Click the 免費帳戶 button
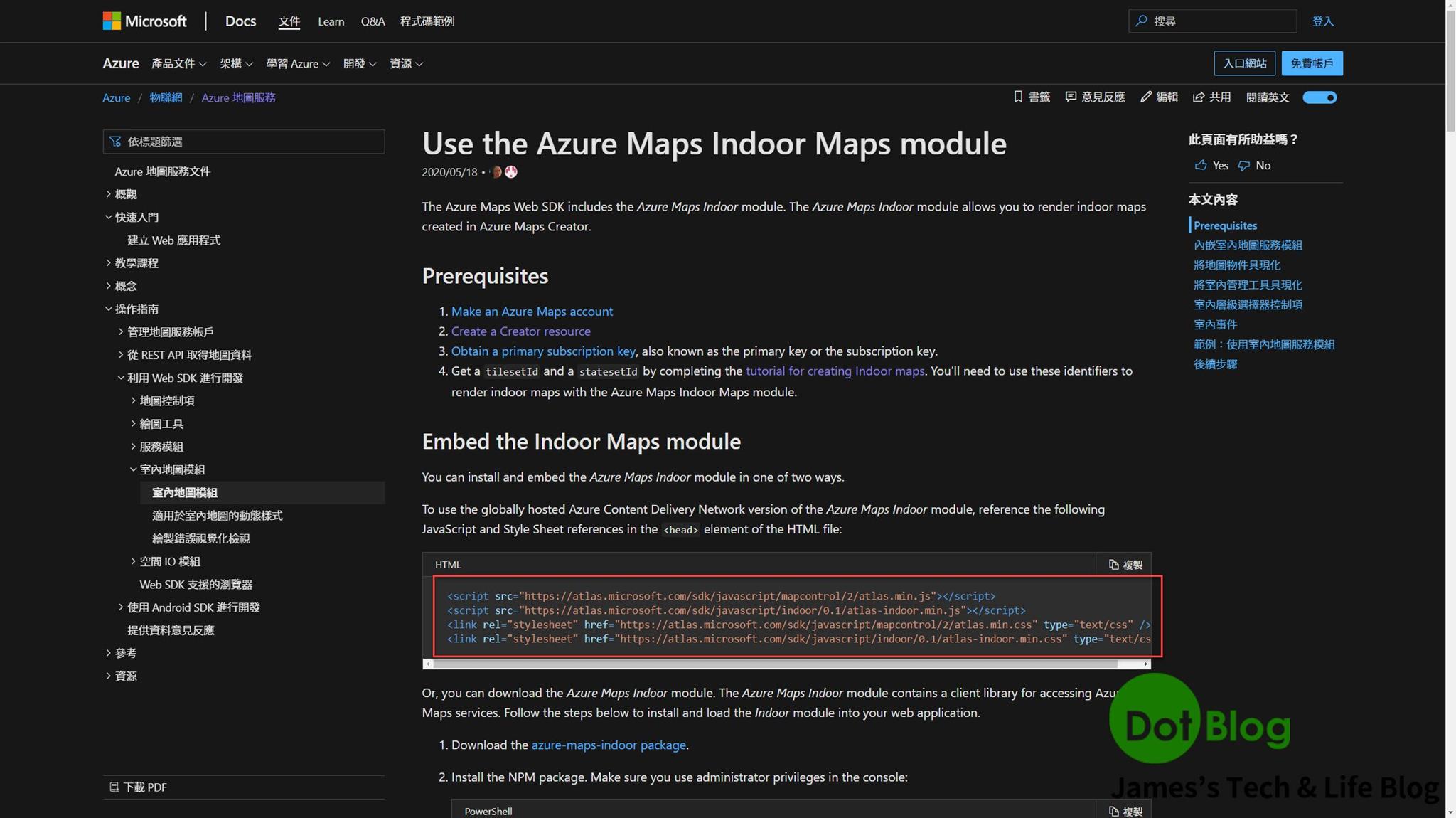The width and height of the screenshot is (1456, 818). tap(1312, 63)
